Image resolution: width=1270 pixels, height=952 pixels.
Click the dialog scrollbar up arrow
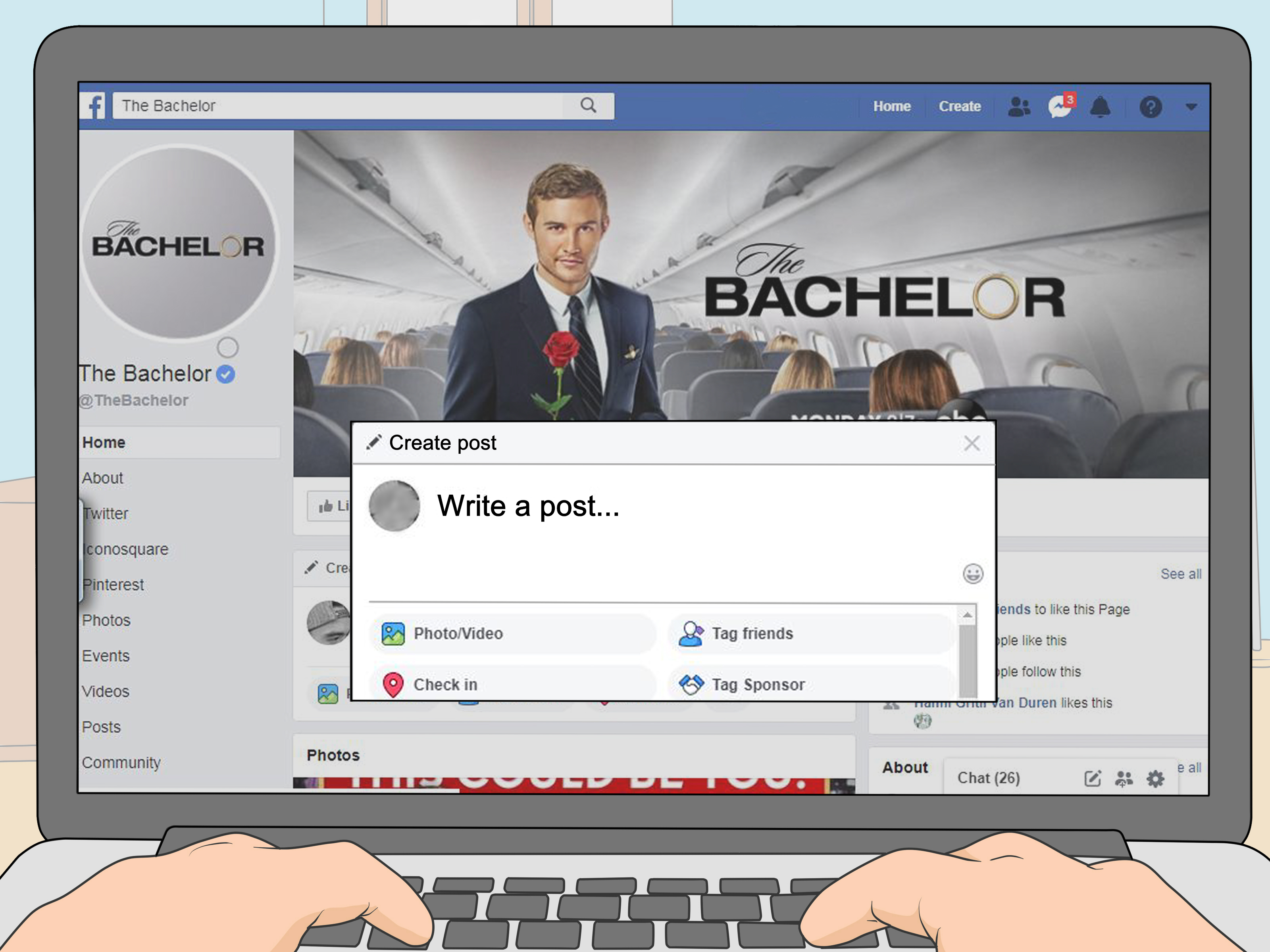click(x=968, y=615)
